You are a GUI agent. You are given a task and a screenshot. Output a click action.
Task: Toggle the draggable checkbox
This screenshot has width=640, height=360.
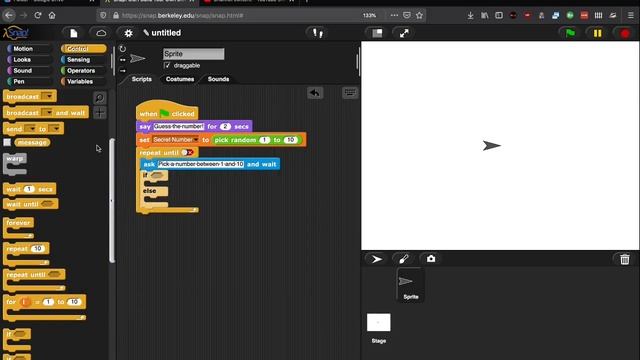pos(167,65)
